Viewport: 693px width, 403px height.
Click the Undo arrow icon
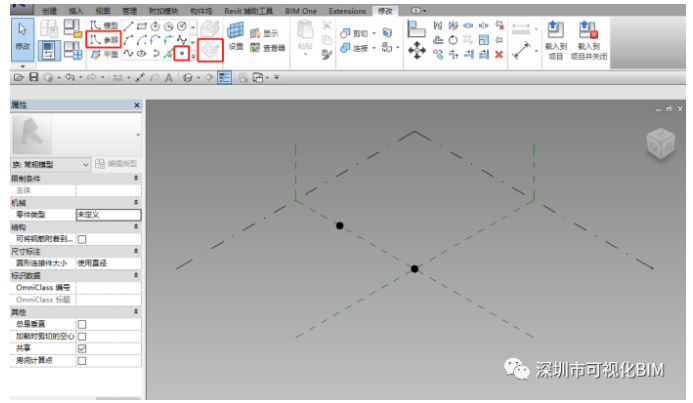pyautogui.click(x=70, y=77)
